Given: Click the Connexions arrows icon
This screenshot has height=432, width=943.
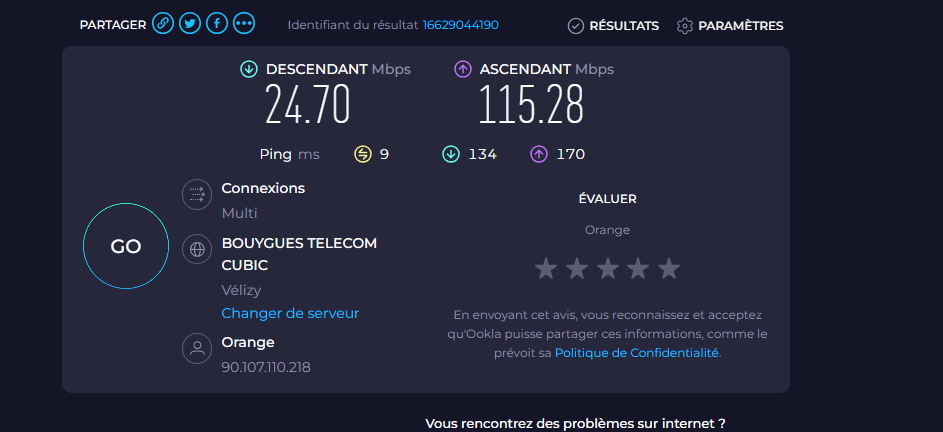Looking at the screenshot, I should click(197, 194).
